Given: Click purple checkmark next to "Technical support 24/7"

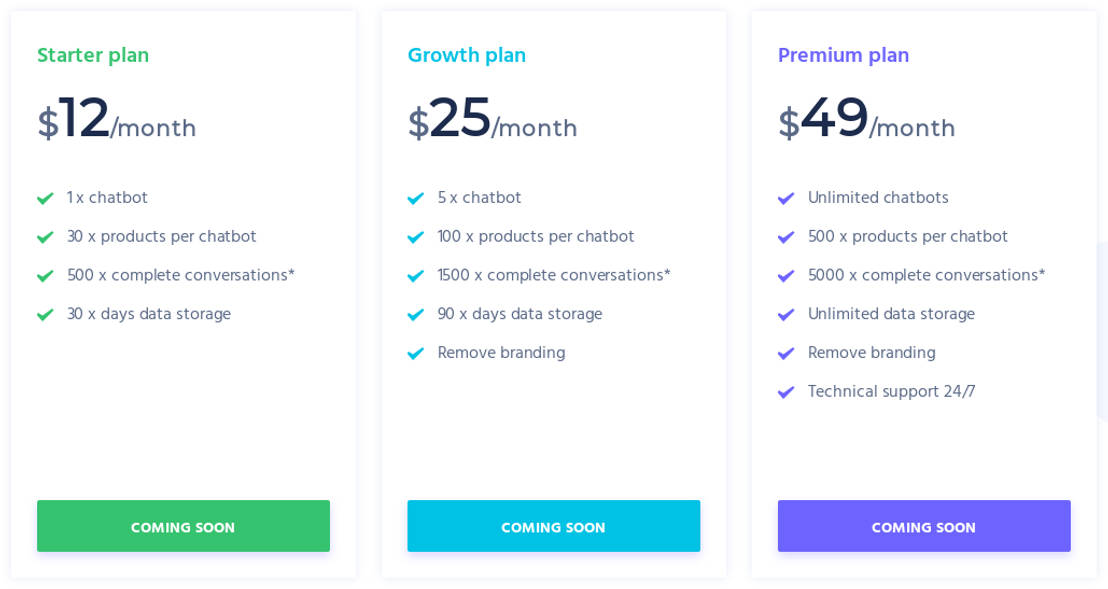Looking at the screenshot, I should pos(786,393).
